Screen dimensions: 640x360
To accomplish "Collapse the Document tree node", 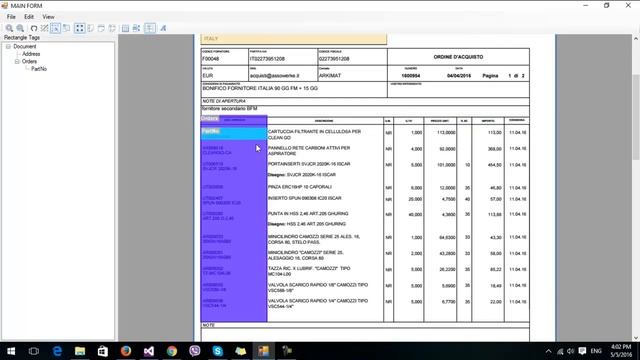I will click(x=8, y=47).
